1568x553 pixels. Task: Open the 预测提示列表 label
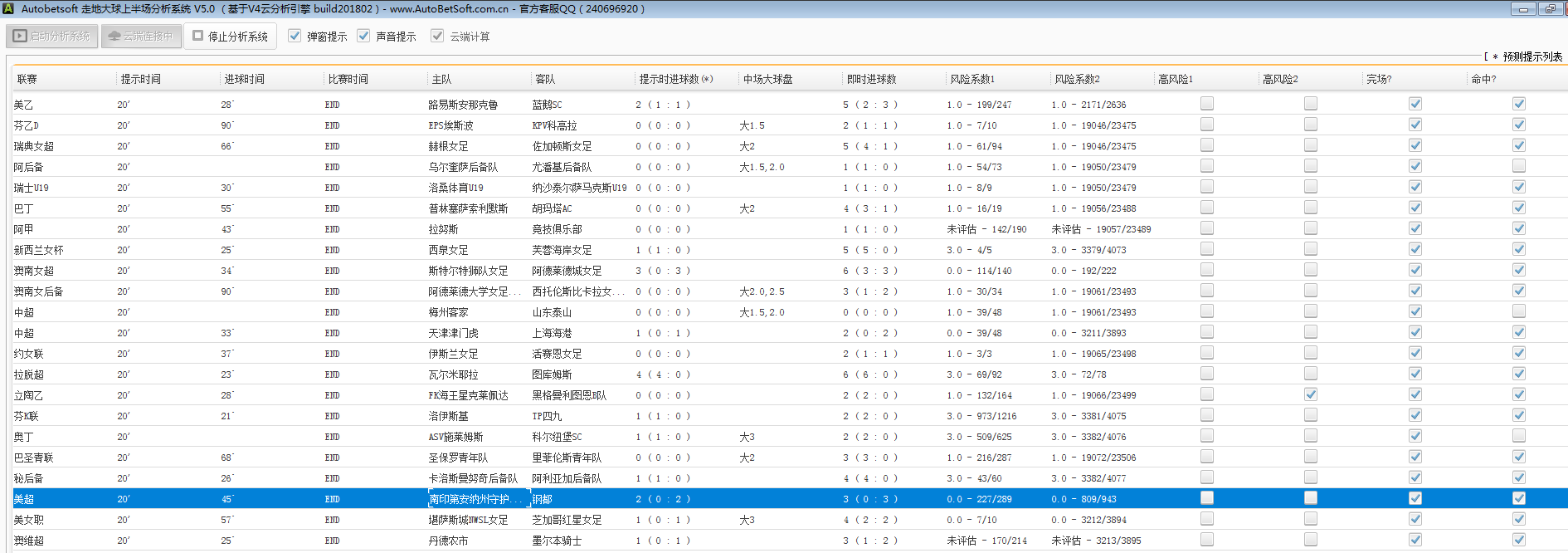pos(1531,56)
